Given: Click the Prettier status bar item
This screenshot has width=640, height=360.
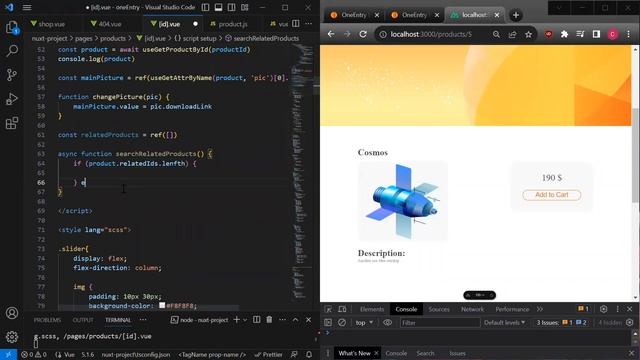Looking at the screenshot, I should tap(268, 355).
